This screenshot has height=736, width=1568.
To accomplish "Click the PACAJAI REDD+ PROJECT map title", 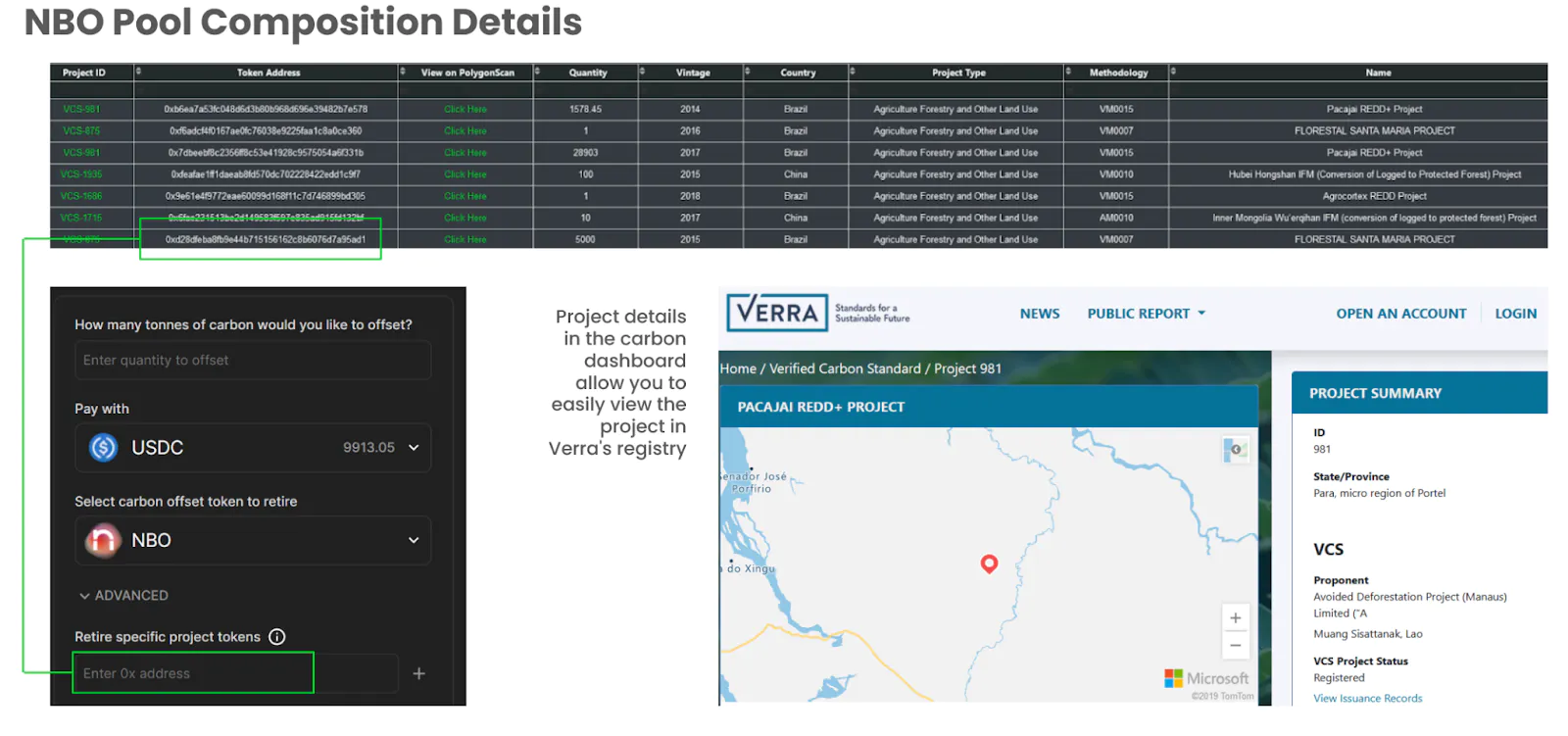I will click(x=821, y=407).
